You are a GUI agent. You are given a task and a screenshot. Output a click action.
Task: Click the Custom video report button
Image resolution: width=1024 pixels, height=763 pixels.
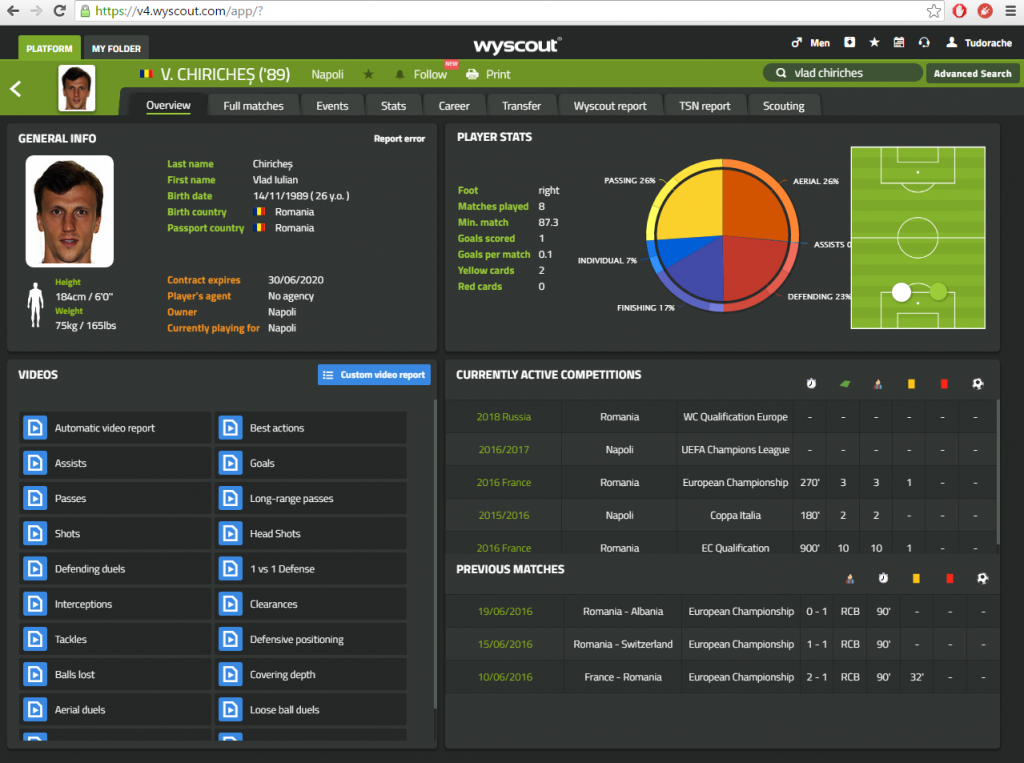[x=374, y=375]
